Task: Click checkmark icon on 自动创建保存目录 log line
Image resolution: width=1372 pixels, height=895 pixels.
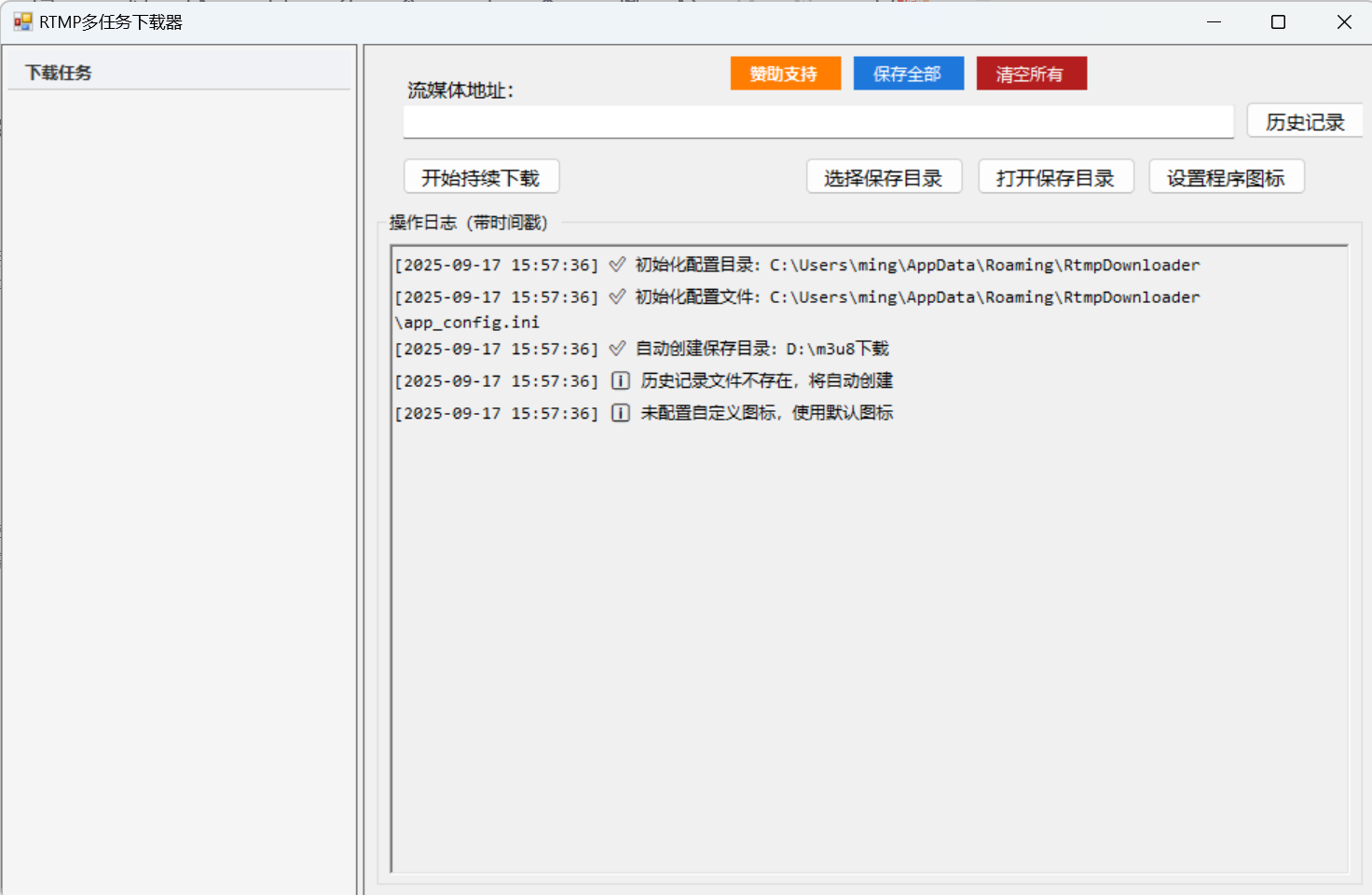Action: coord(617,349)
